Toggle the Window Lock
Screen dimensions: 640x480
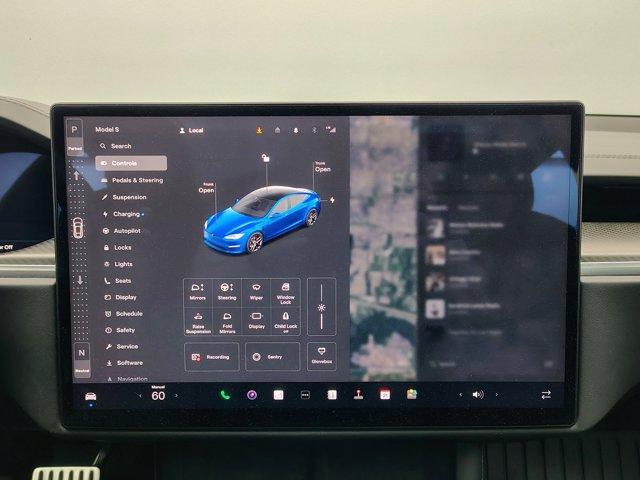coord(286,292)
